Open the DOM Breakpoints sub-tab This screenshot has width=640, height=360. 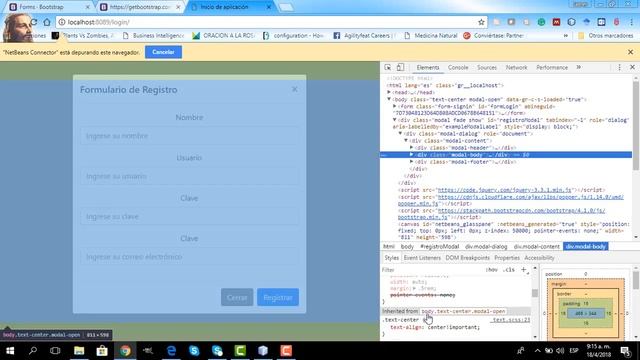[x=467, y=258]
